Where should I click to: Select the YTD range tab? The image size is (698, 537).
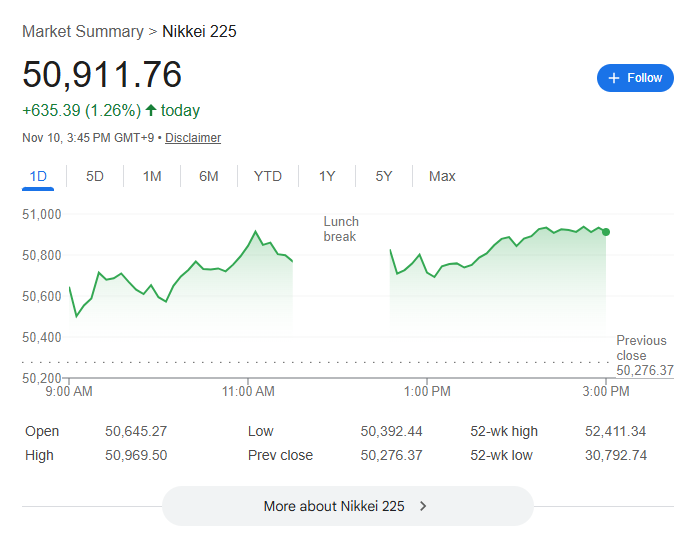[x=268, y=176]
